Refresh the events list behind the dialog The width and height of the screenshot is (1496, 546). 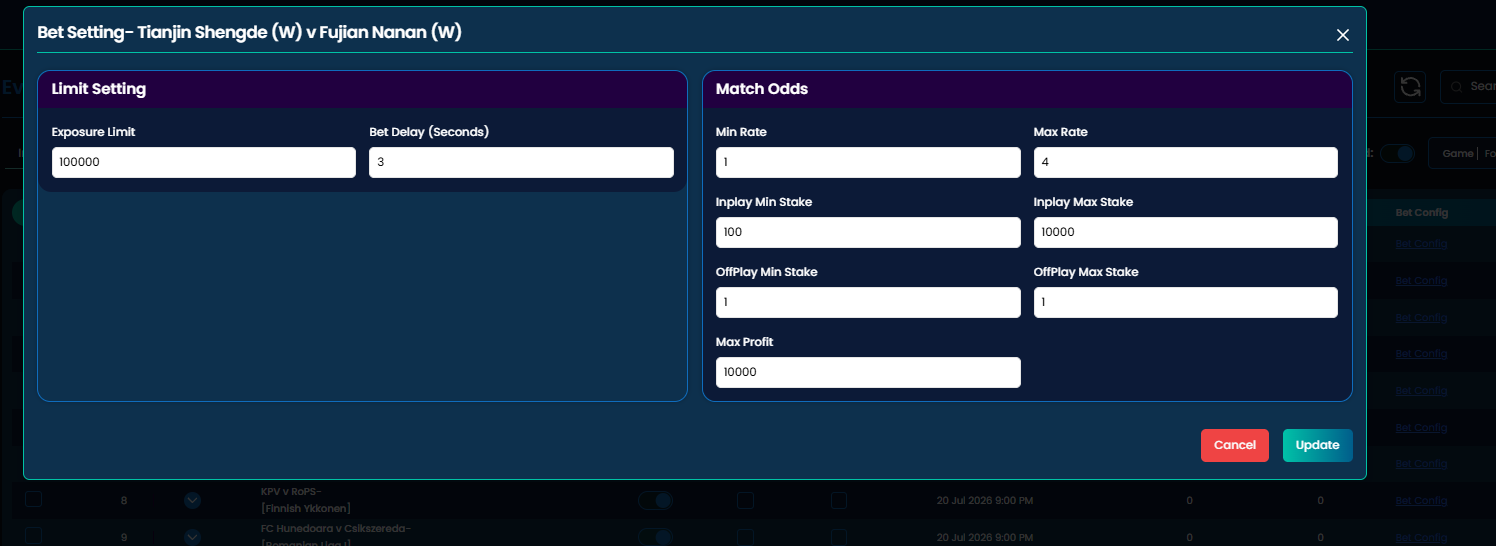1410,86
